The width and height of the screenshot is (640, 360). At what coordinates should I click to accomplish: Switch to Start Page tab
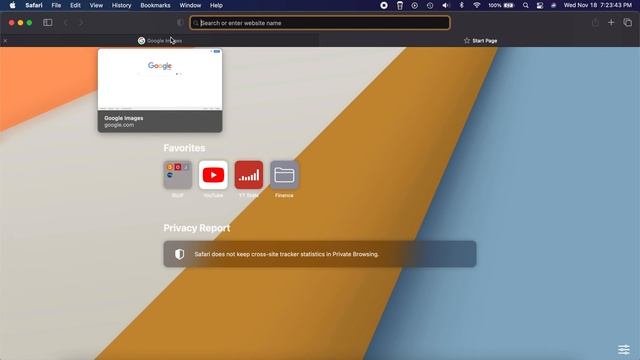(x=480, y=40)
